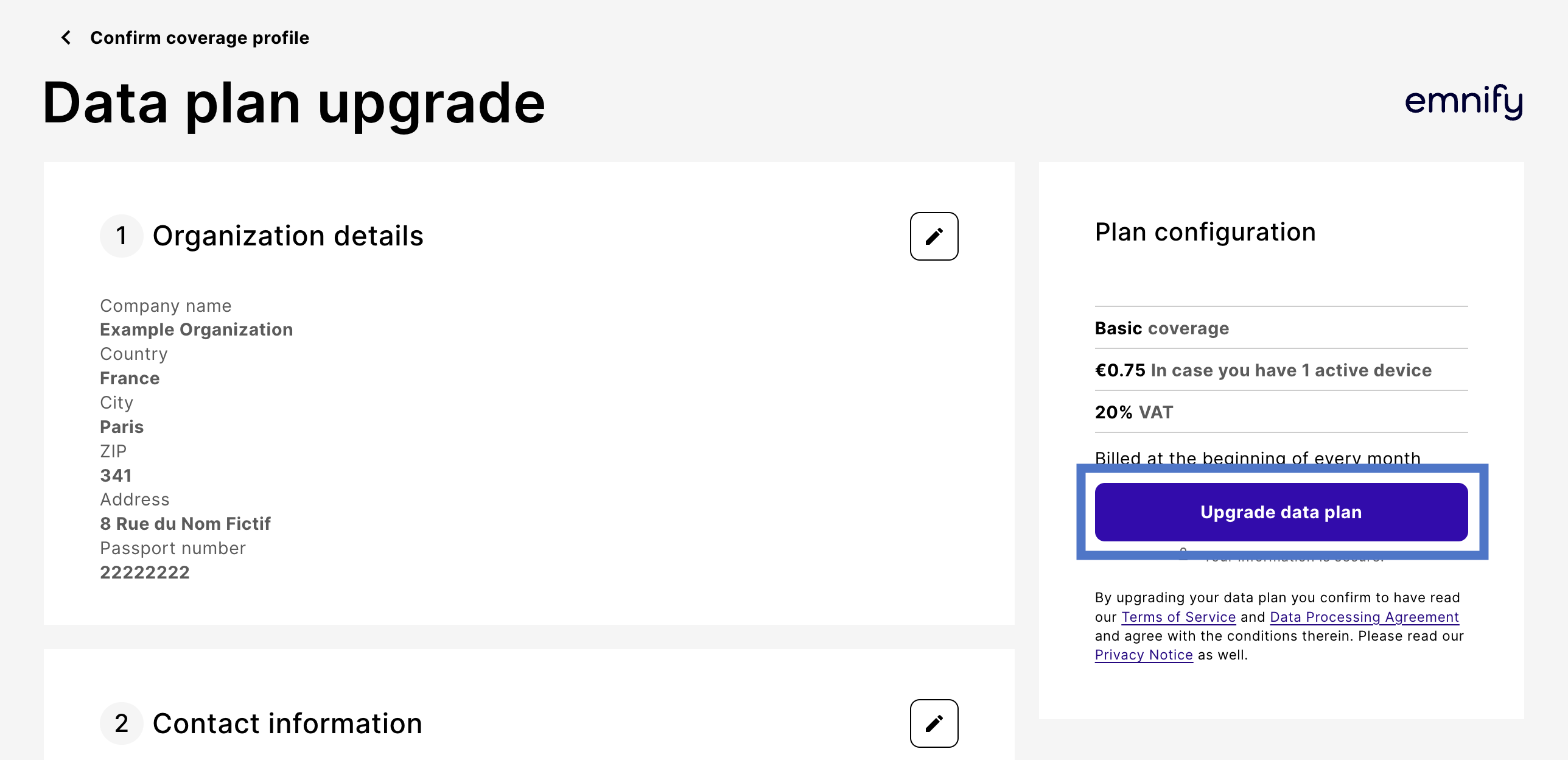Click the emnify logo
1568x760 pixels.
1463,101
